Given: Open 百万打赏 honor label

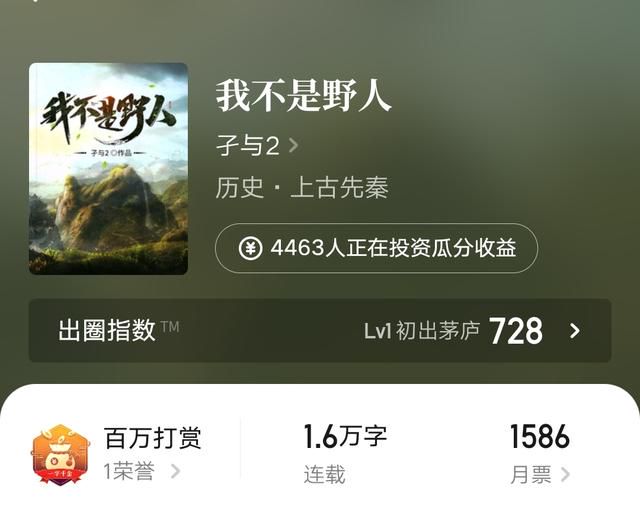Looking at the screenshot, I should click(x=153, y=438).
